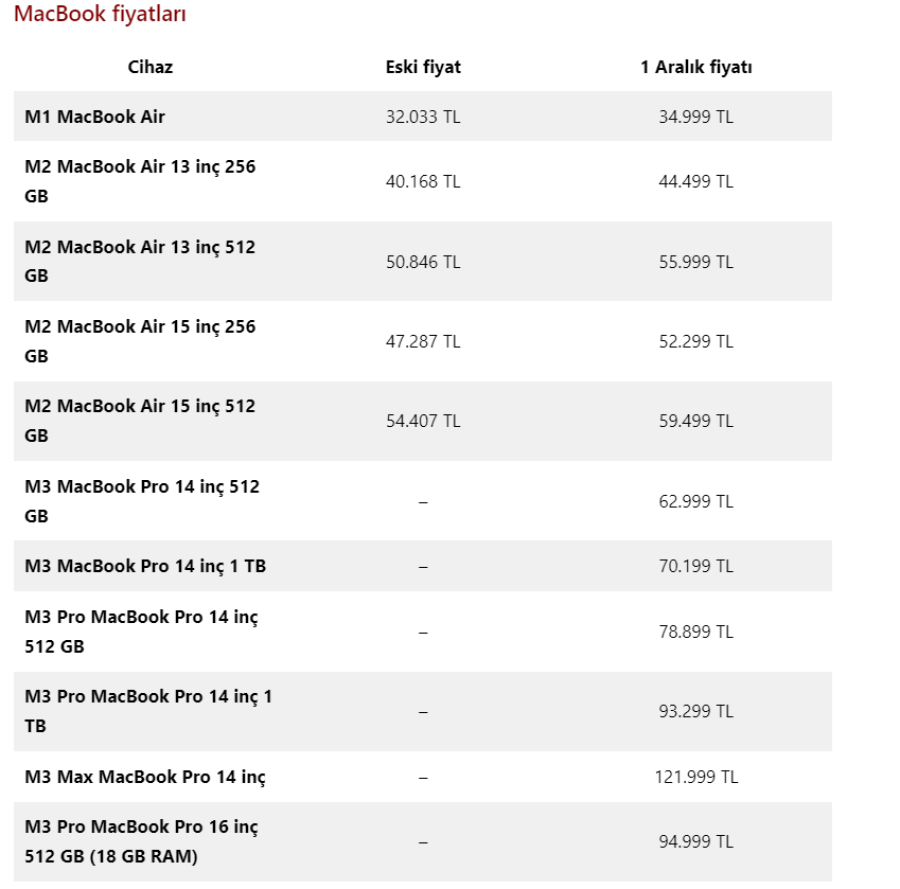Click the 94.999 TL price
Screen dimensions: 900x889
[696, 842]
